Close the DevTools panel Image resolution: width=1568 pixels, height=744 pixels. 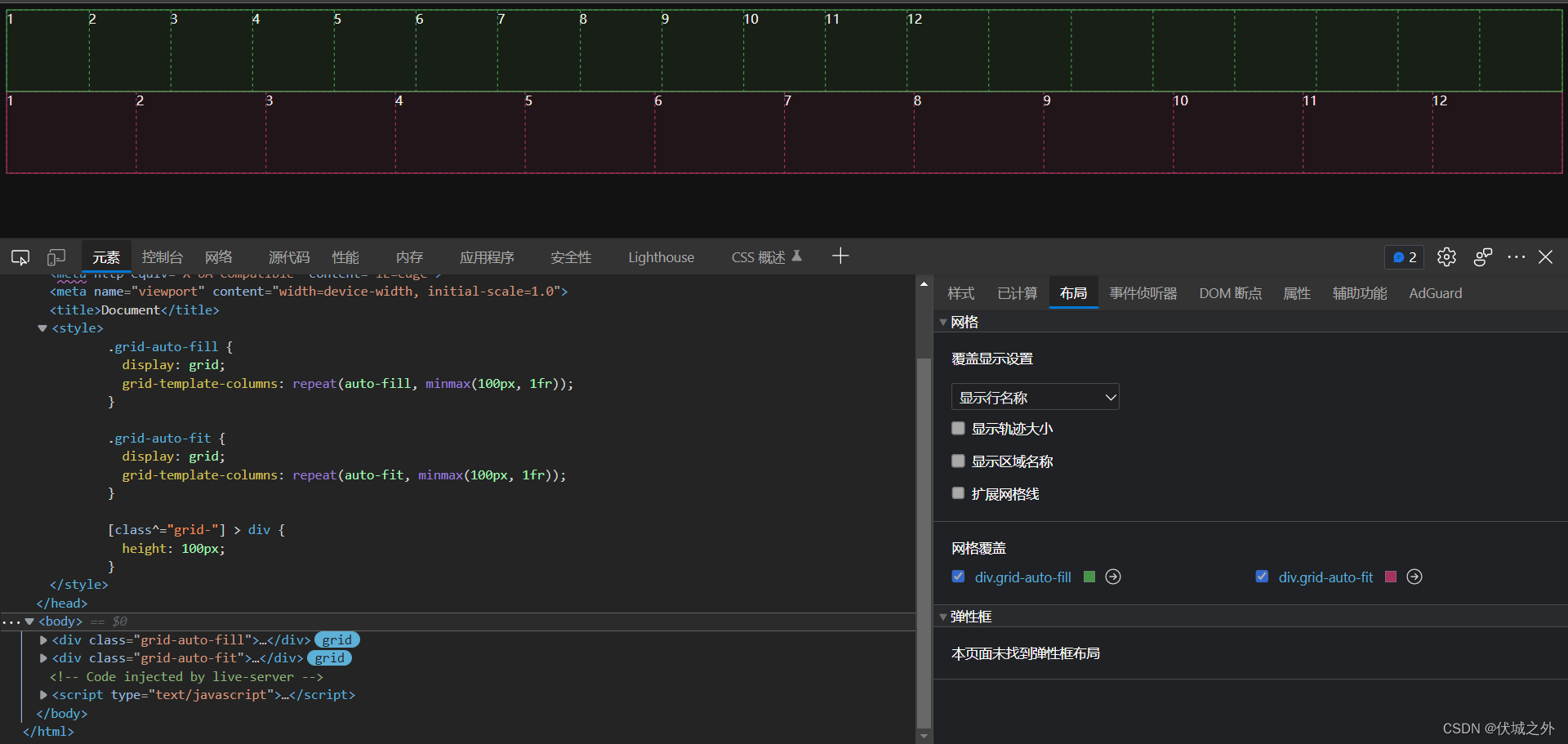click(1546, 256)
